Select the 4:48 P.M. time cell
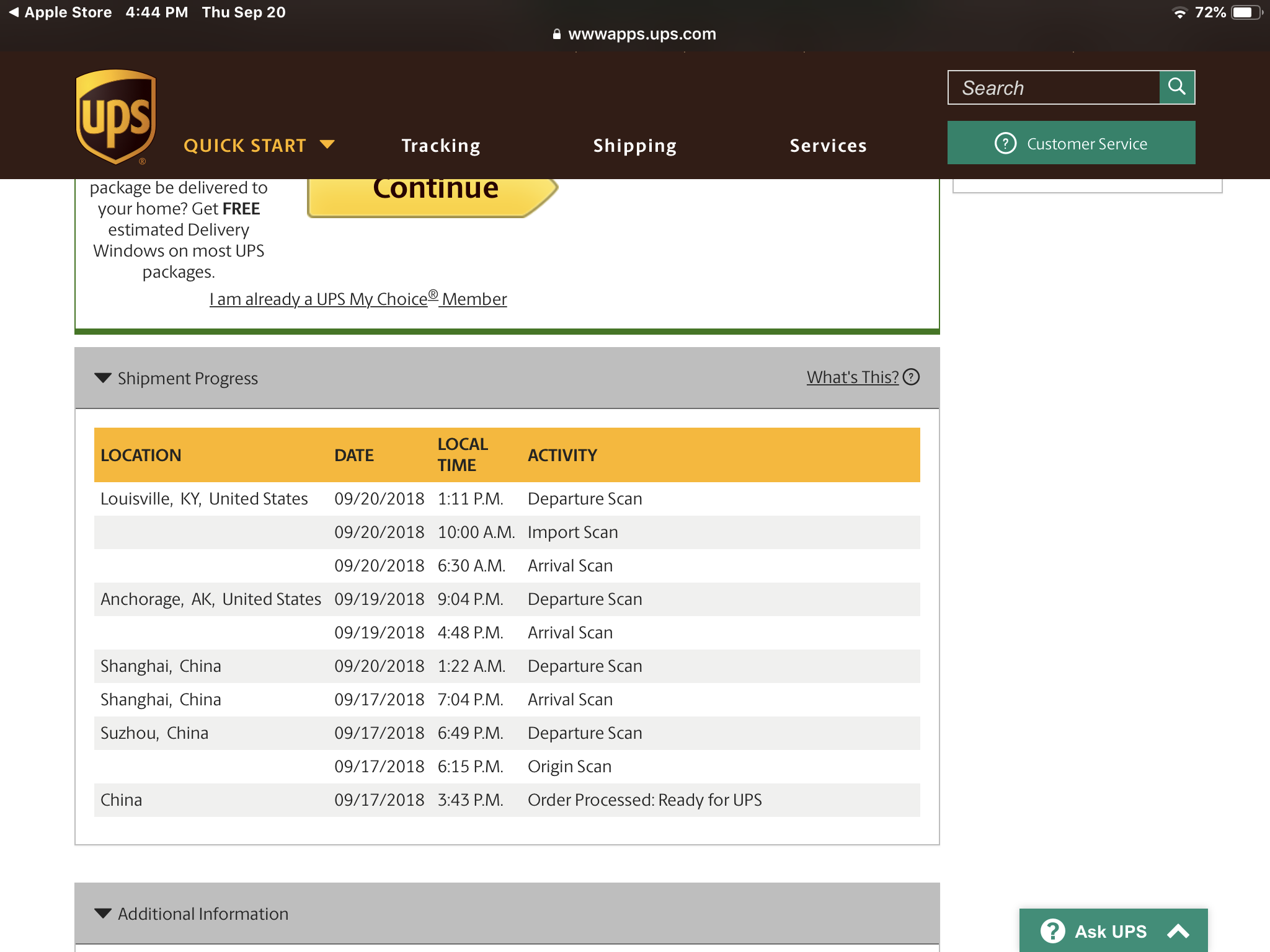Image resolution: width=1270 pixels, height=952 pixels. [x=471, y=632]
